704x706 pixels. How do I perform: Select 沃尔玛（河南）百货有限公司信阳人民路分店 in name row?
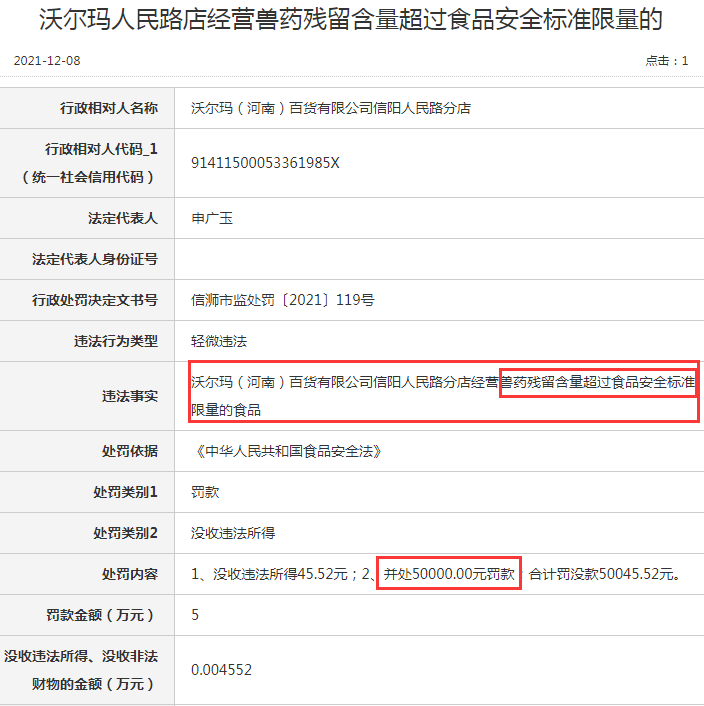click(x=331, y=108)
